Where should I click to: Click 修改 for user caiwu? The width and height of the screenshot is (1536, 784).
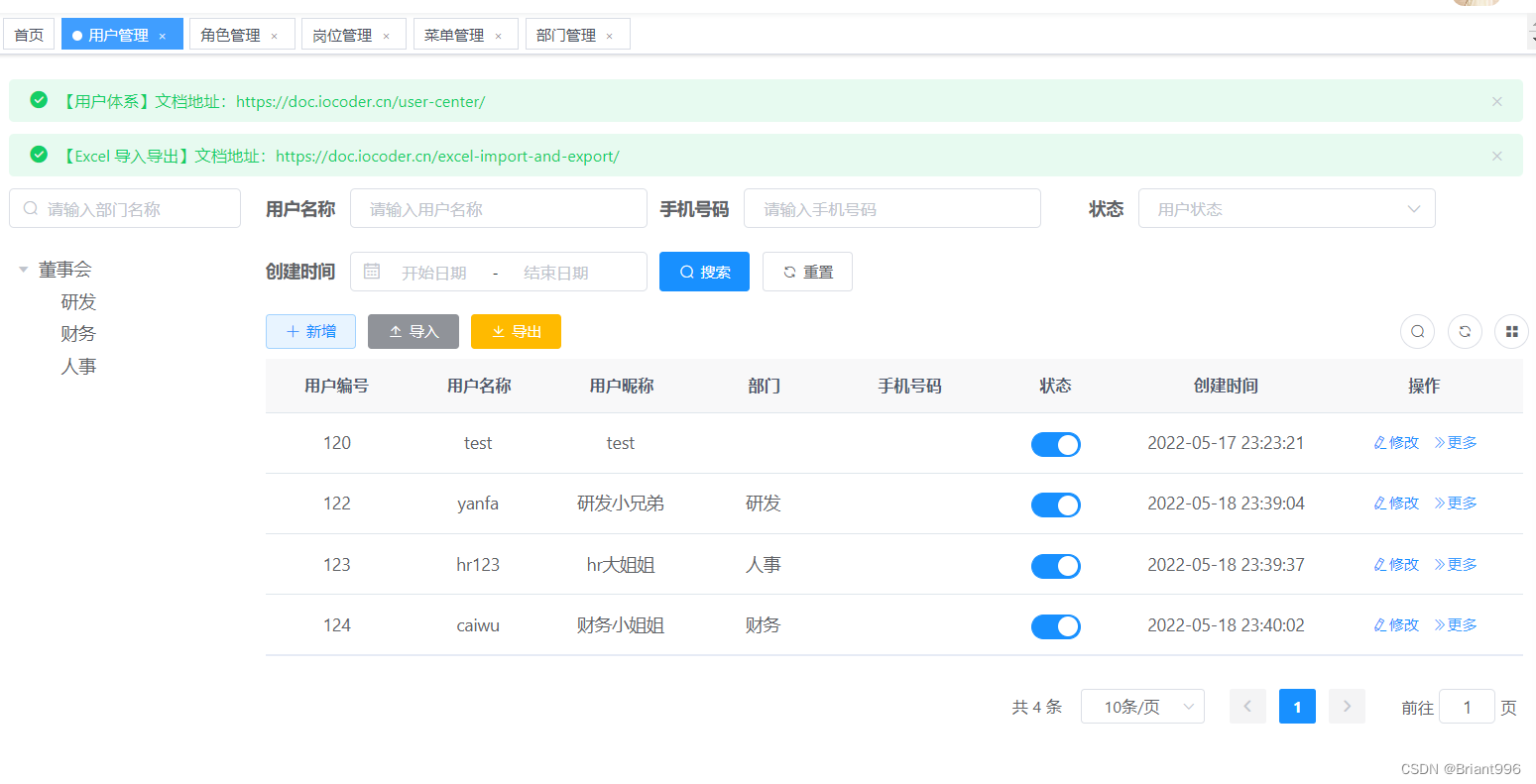(1396, 624)
